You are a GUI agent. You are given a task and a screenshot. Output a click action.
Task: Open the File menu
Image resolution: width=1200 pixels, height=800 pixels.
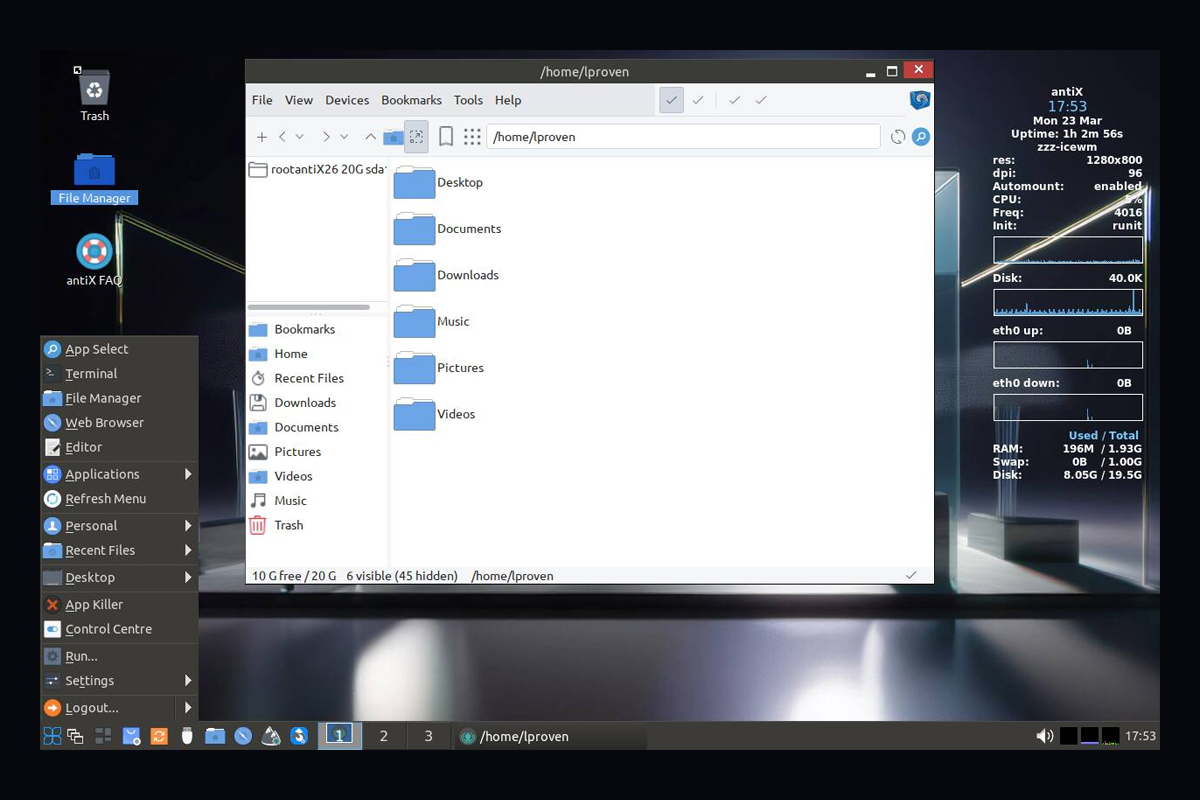click(262, 100)
